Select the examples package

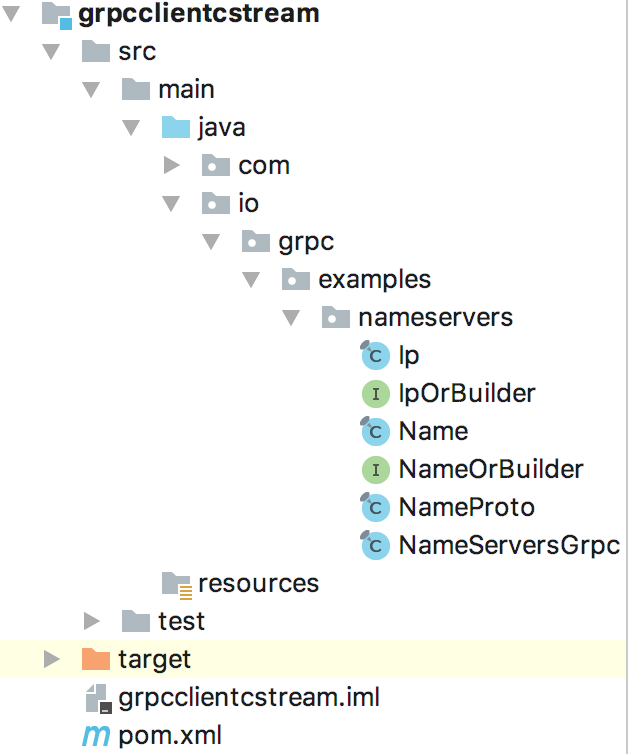374,279
